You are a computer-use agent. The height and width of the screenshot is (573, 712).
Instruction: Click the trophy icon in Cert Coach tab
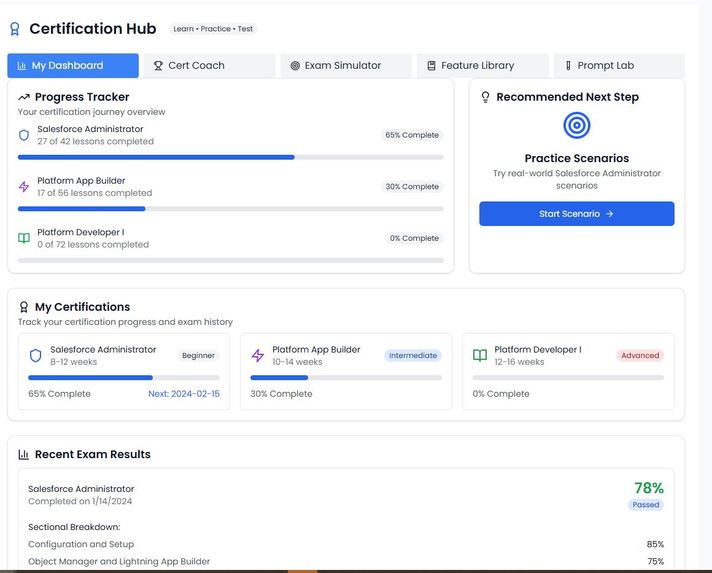tap(158, 66)
